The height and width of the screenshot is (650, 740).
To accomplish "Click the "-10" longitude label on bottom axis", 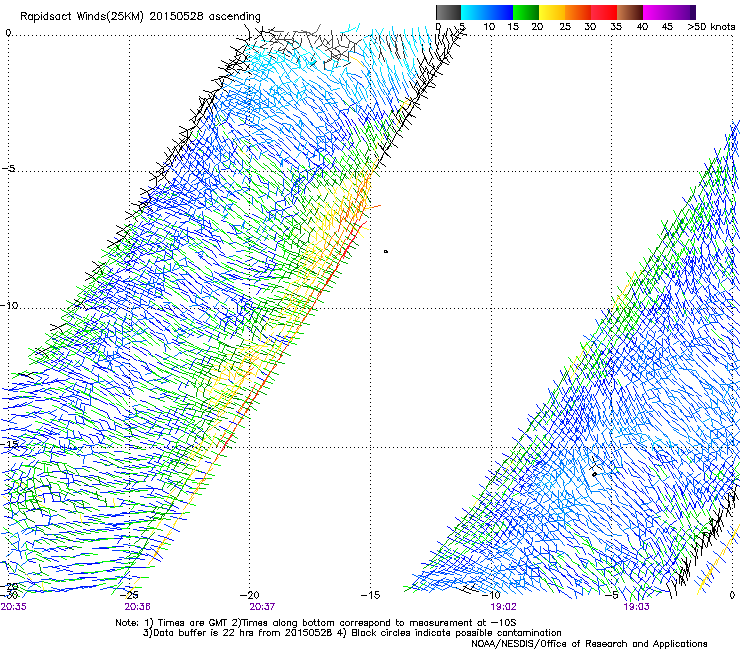I will (491, 595).
